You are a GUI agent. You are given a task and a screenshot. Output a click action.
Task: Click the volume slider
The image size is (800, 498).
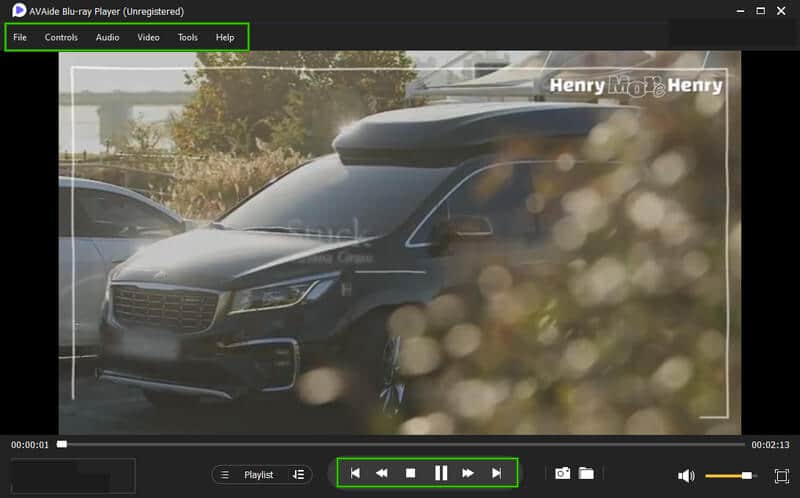pyautogui.click(x=730, y=476)
